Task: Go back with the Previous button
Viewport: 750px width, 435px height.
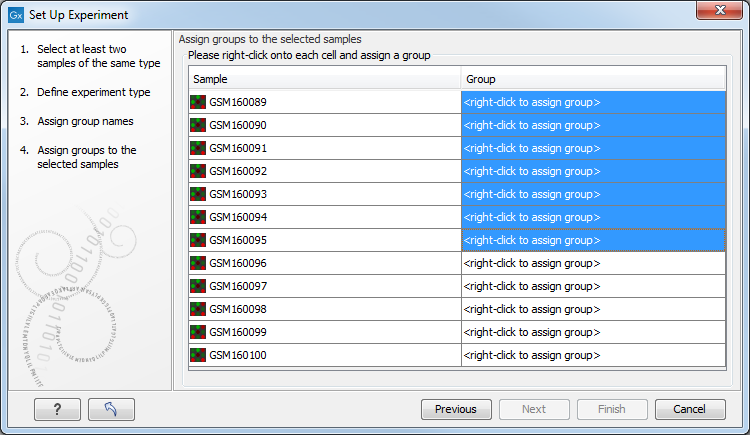Action: click(456, 409)
